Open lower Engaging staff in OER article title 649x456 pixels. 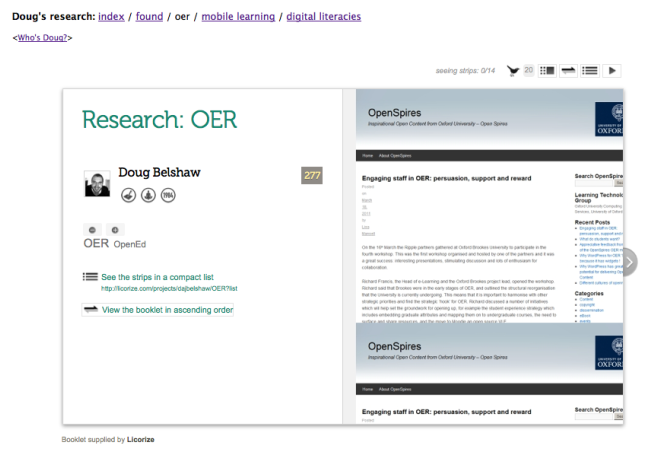(447, 412)
